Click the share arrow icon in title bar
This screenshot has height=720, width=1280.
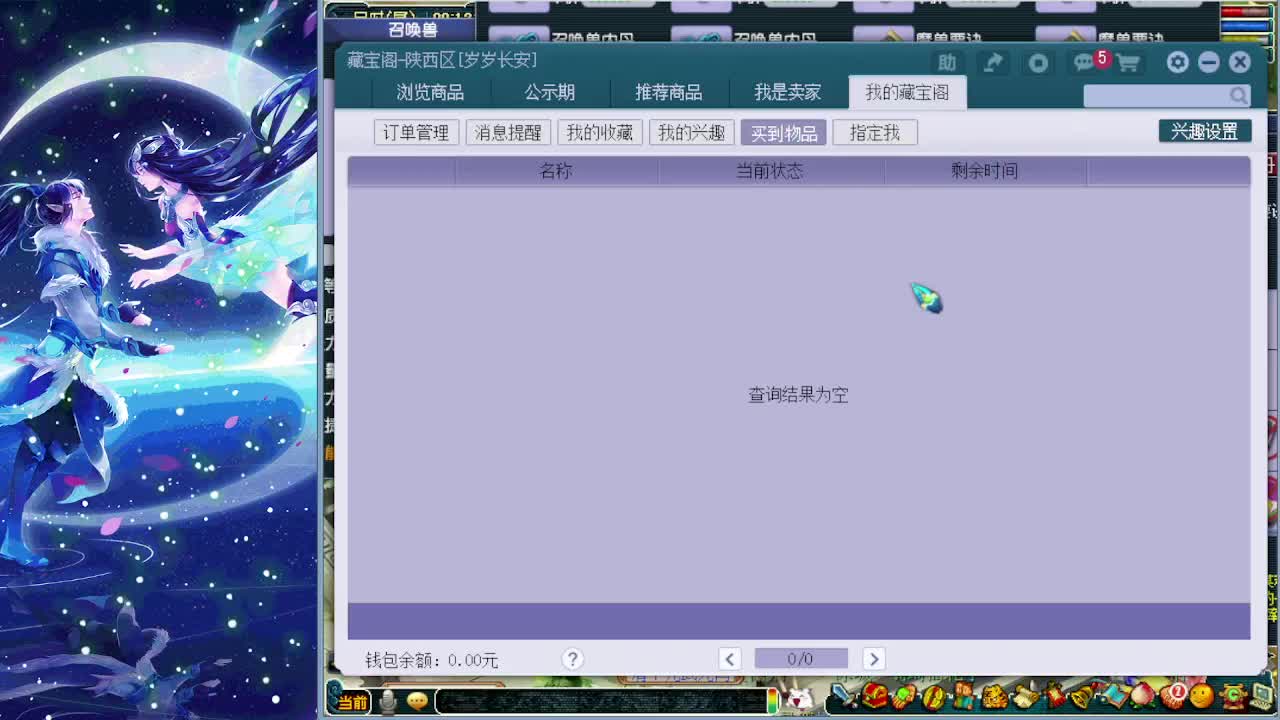coord(992,63)
